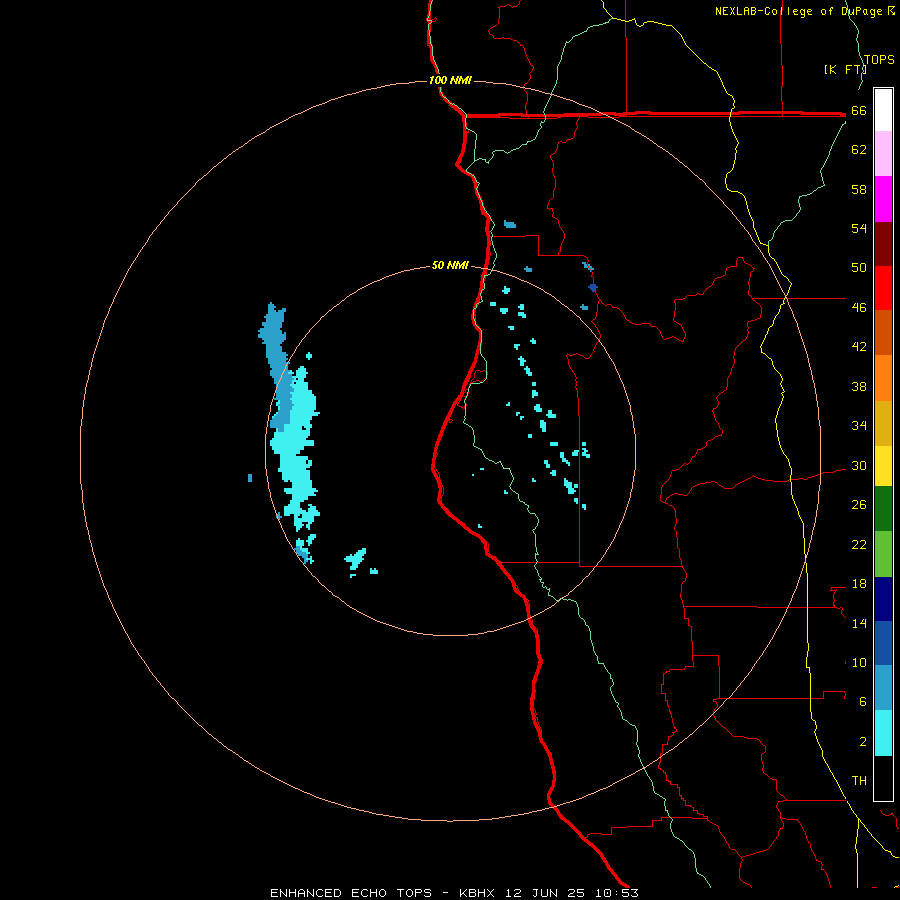Click the '2' legend value

pos(863,742)
